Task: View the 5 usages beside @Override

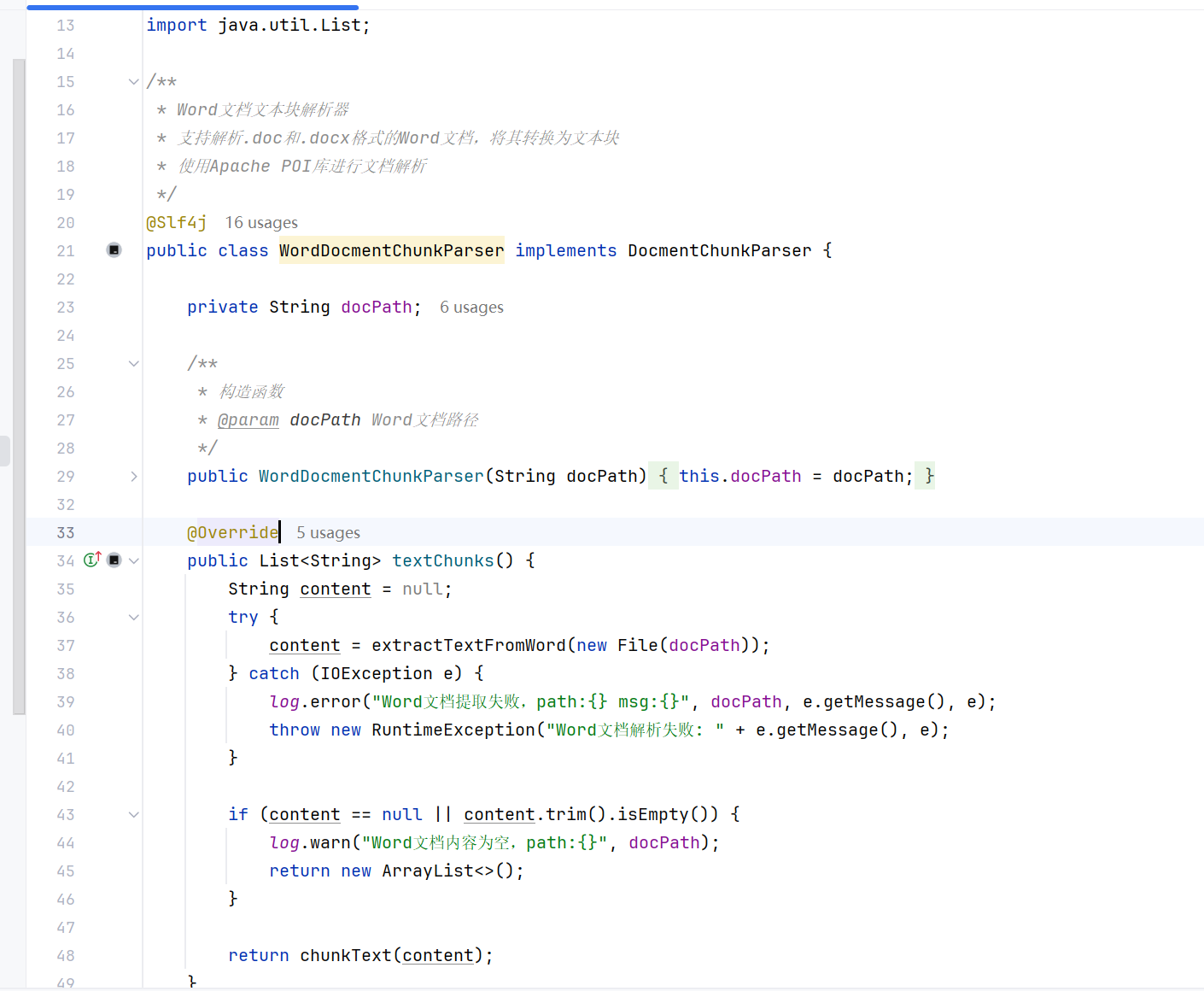Action: [328, 532]
